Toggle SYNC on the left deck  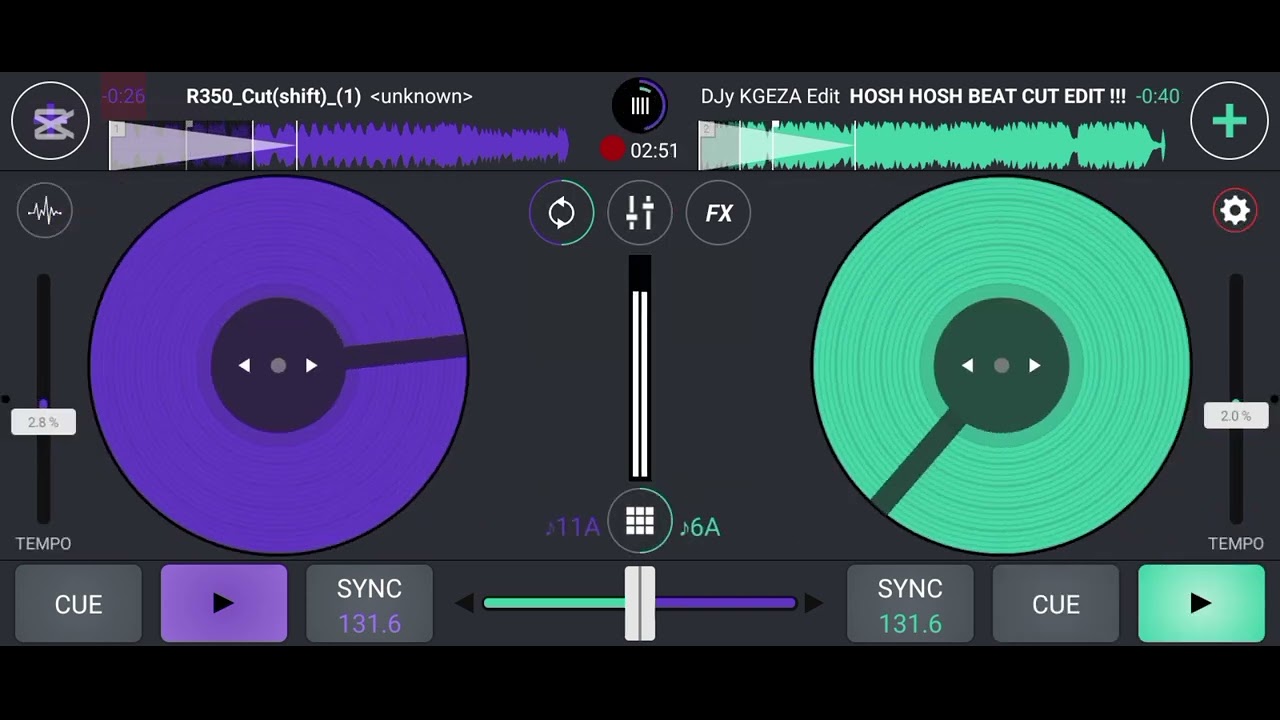369,603
